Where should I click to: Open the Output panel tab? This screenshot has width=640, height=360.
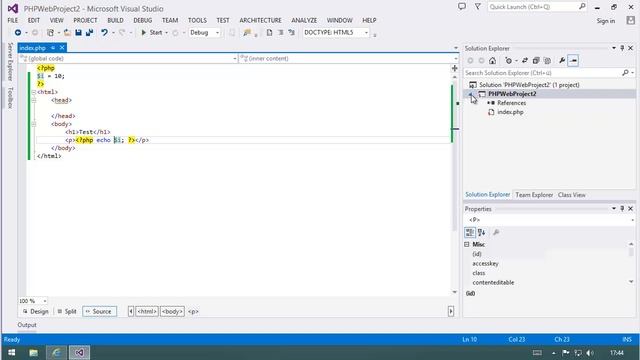point(27,325)
